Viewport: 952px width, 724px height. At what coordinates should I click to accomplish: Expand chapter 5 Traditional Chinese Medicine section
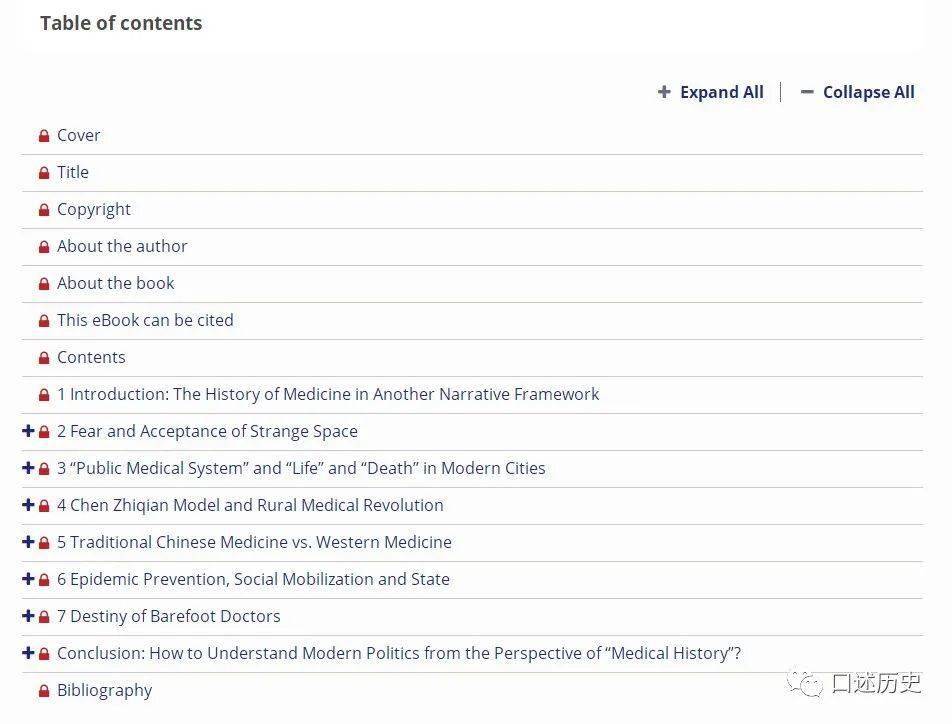tap(28, 542)
